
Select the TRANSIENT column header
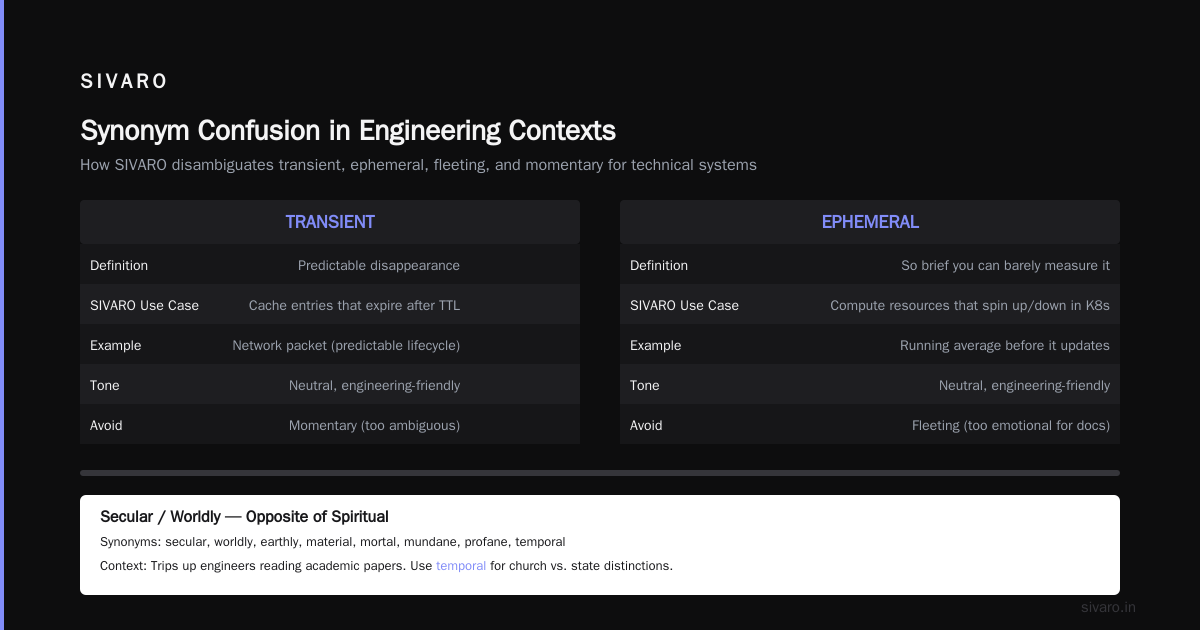330,222
